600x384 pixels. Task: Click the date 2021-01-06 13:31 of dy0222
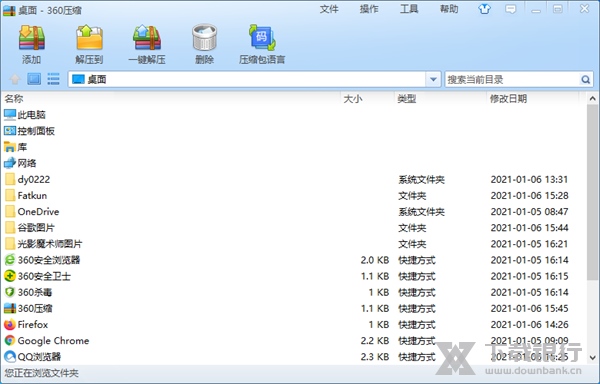[x=529, y=179]
